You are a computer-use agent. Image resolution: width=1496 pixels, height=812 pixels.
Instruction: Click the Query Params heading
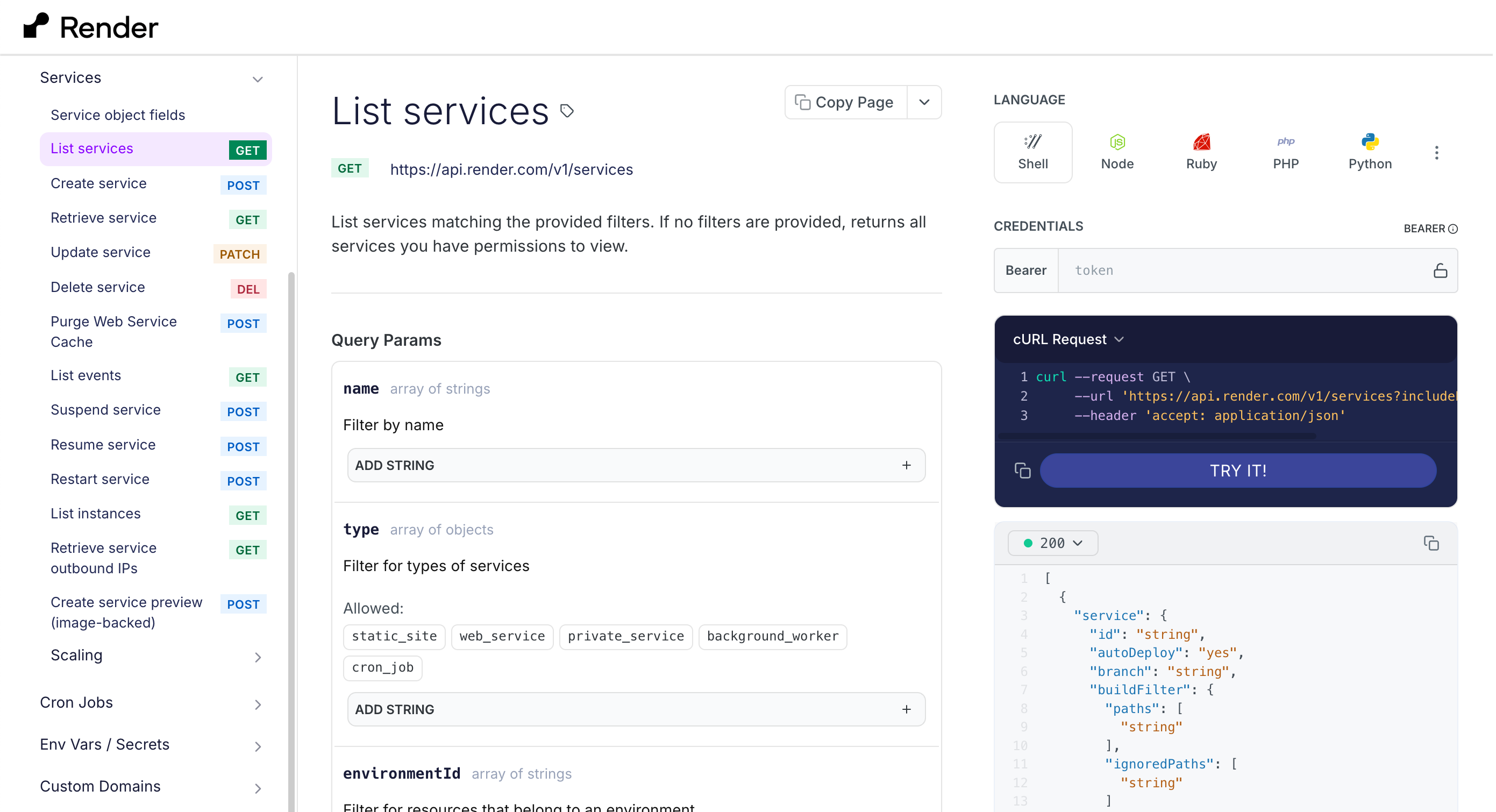coord(387,340)
